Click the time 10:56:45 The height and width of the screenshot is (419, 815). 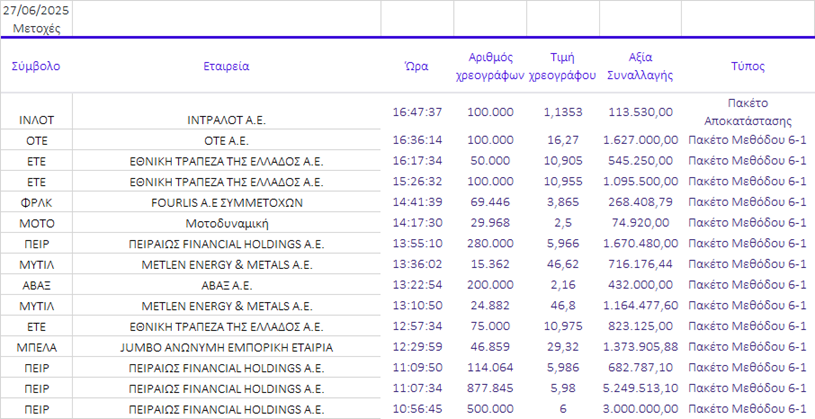[417, 409]
